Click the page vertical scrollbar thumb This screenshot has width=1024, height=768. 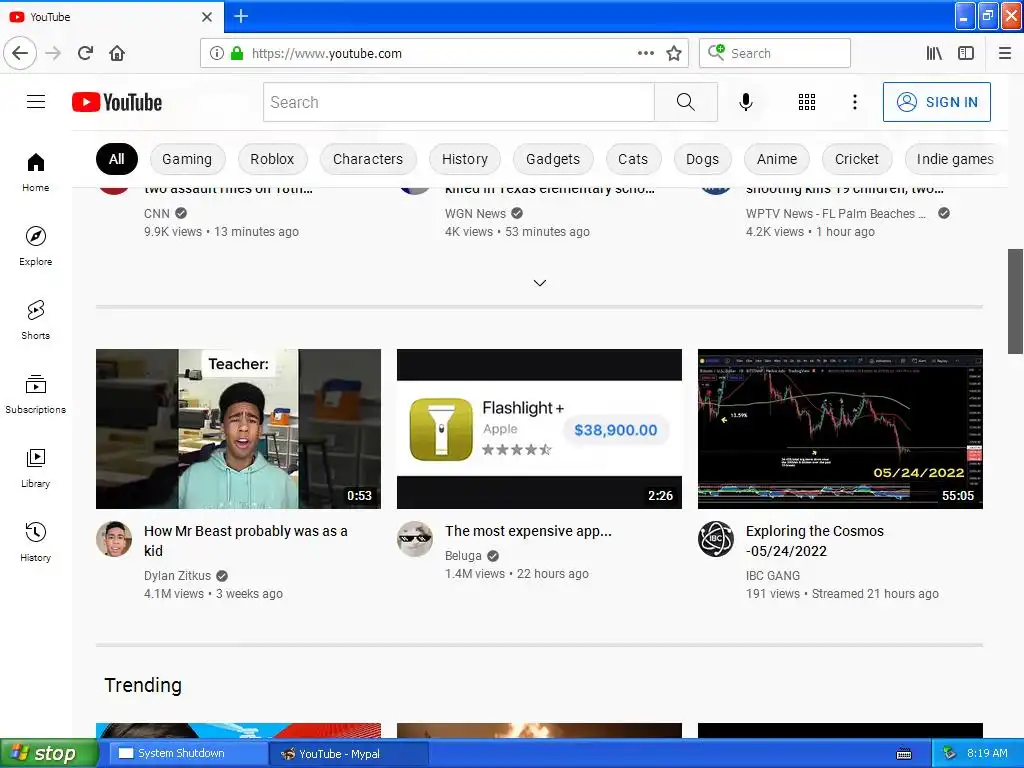coord(1015,301)
